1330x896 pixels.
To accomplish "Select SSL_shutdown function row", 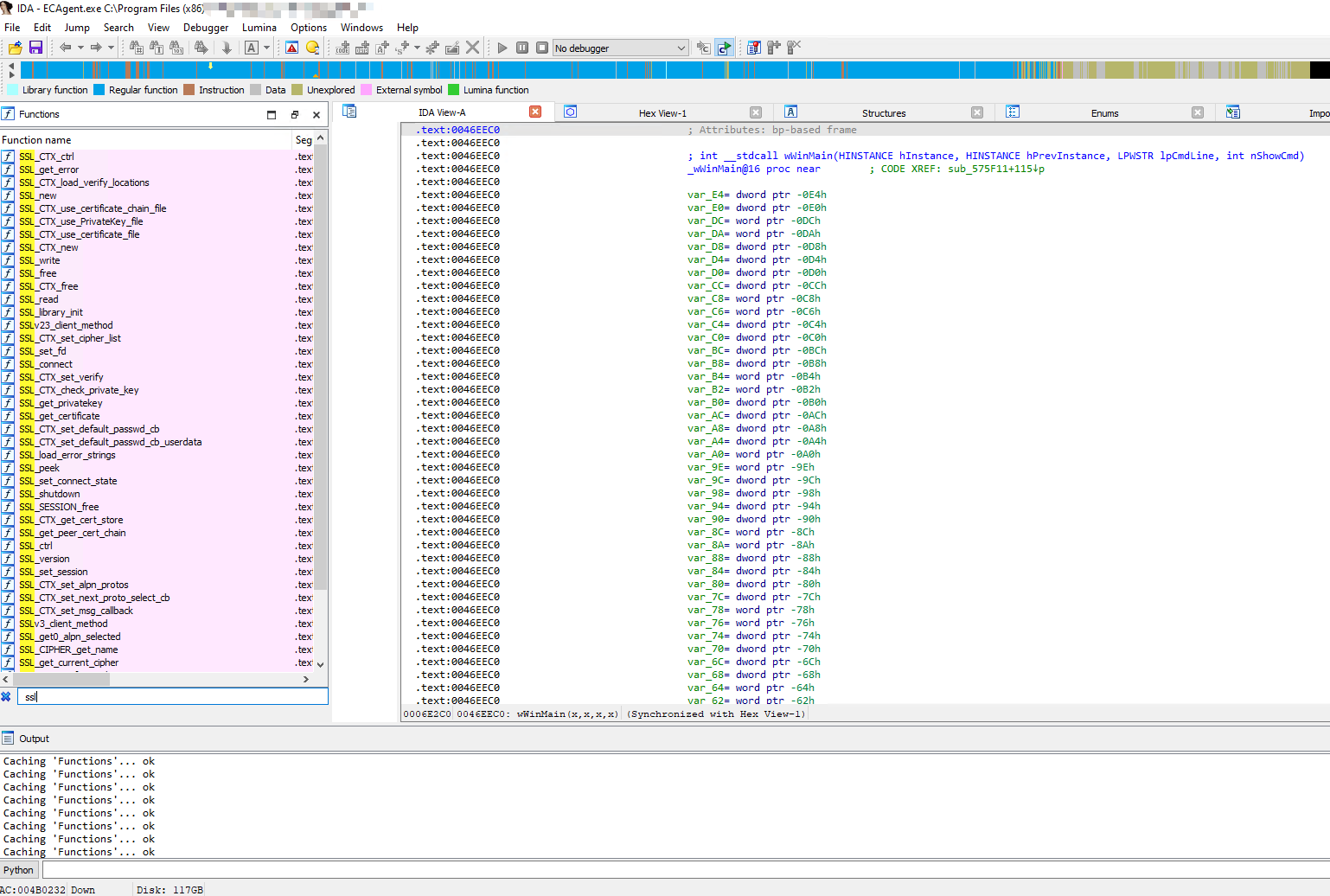I will pyautogui.click(x=157, y=494).
